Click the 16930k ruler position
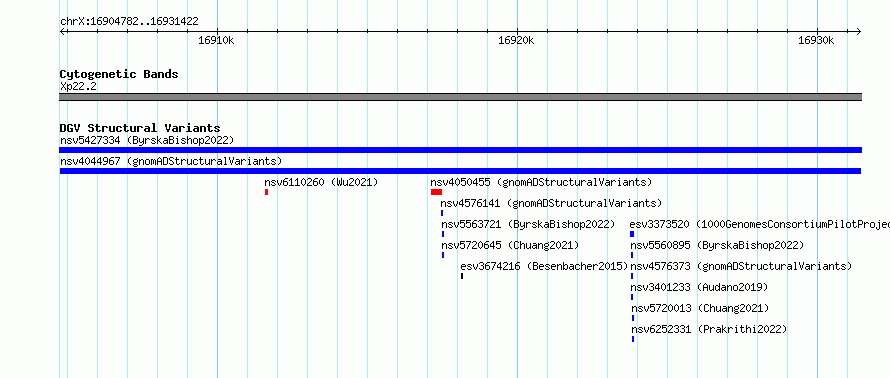Image resolution: width=890 pixels, height=378 pixels. (x=816, y=40)
